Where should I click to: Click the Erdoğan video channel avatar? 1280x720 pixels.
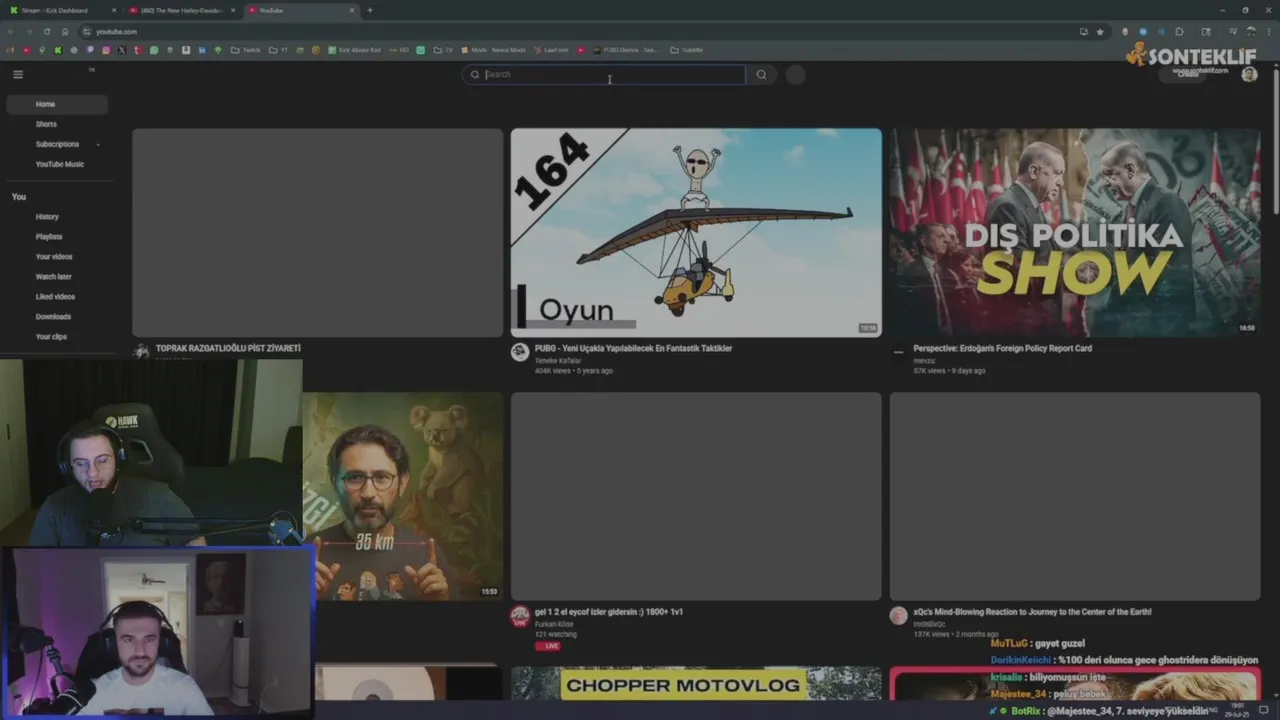click(x=898, y=352)
